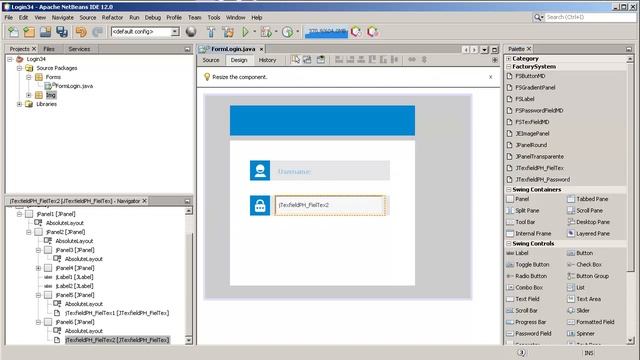The width and height of the screenshot is (640, 360).
Task: Pick the Tabbed Pane palette item
Action: [588, 199]
